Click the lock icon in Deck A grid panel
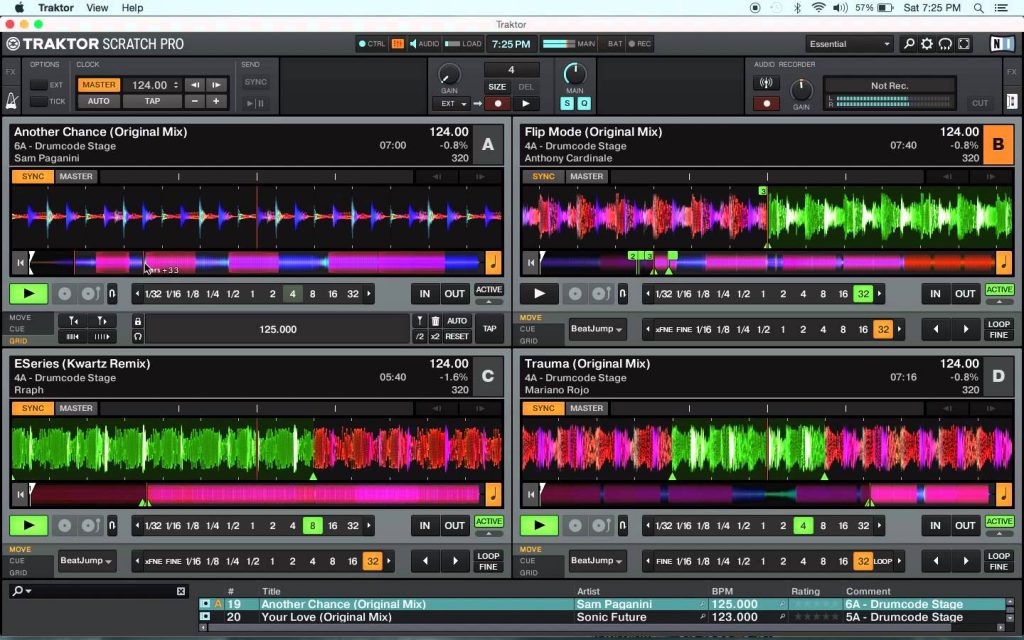1024x640 pixels. [x=137, y=321]
